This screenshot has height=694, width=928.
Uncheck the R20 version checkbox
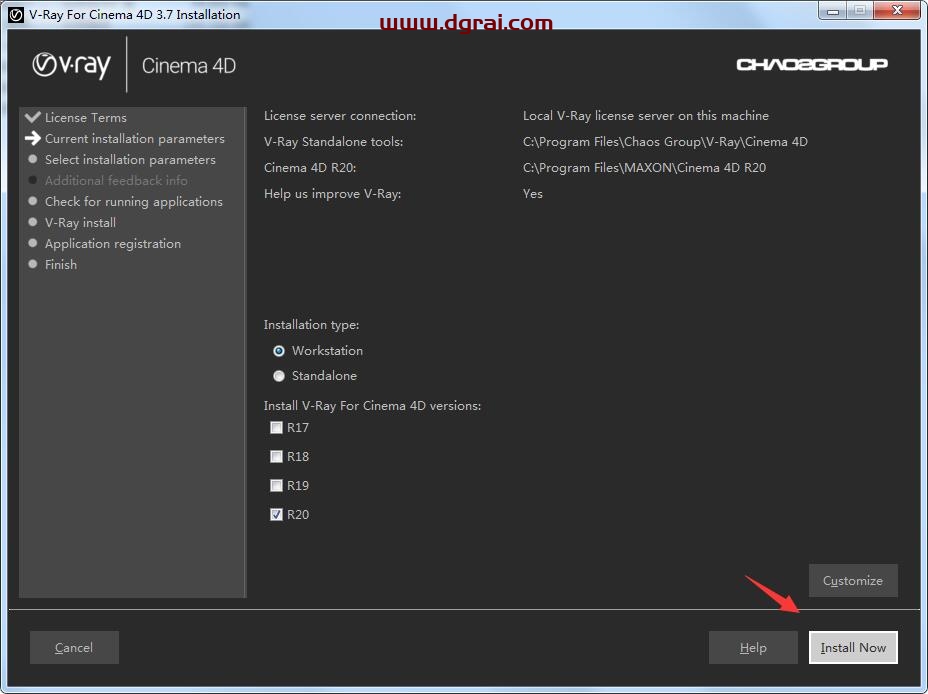point(277,515)
